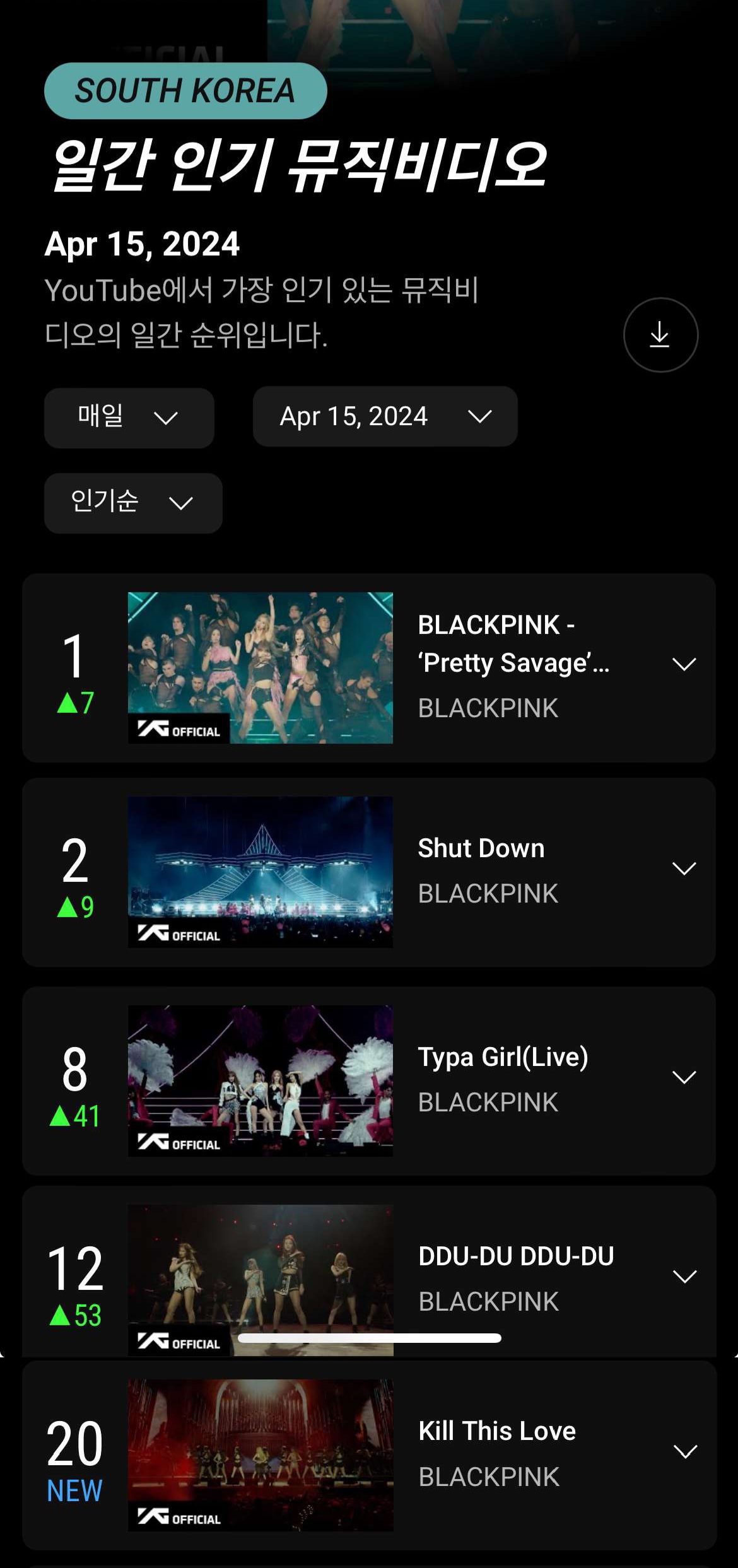Open the Apr 15, 2024 date dropdown
This screenshot has width=738, height=1568.
[385, 416]
